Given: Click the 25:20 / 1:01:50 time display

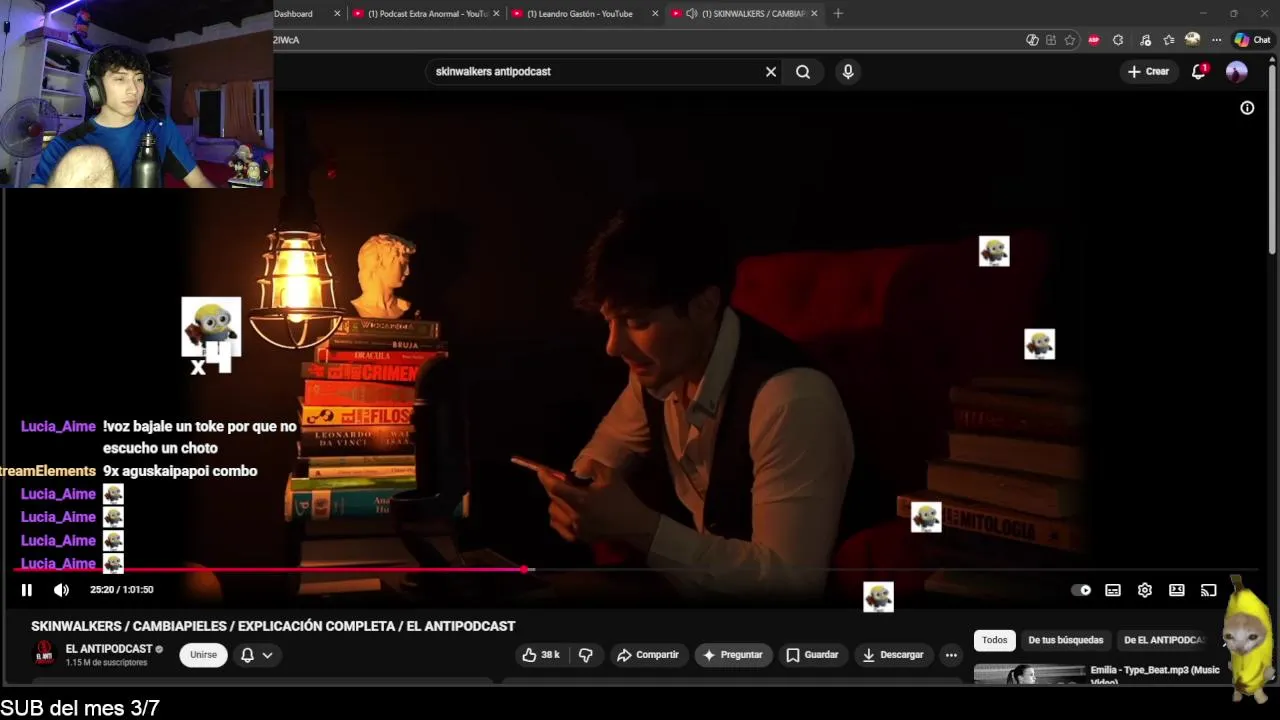Looking at the screenshot, I should point(122,590).
